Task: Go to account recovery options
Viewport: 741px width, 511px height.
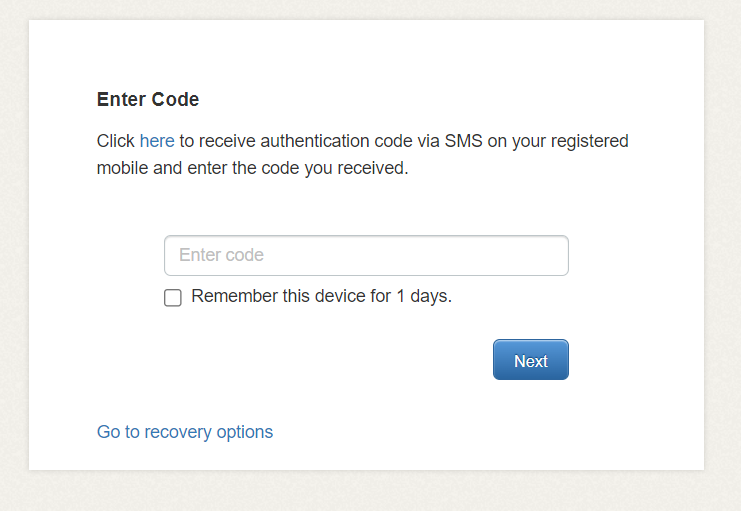Action: 185,432
